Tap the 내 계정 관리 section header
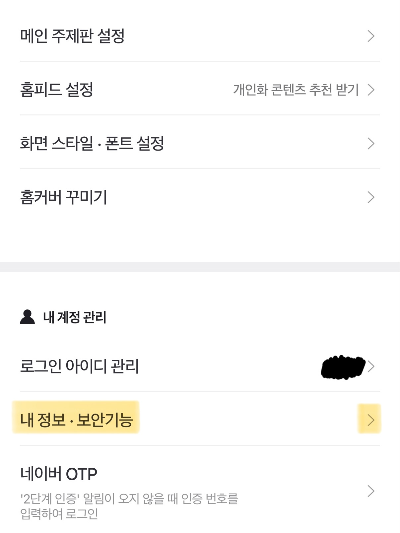 [63, 317]
